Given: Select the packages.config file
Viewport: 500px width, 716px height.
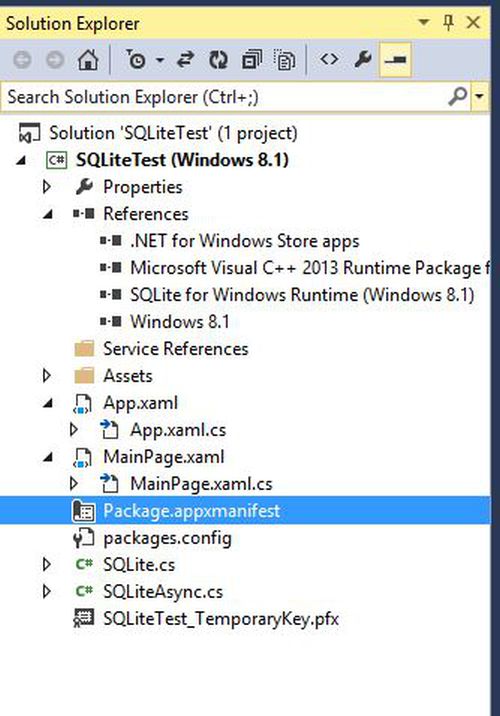Looking at the screenshot, I should (168, 538).
